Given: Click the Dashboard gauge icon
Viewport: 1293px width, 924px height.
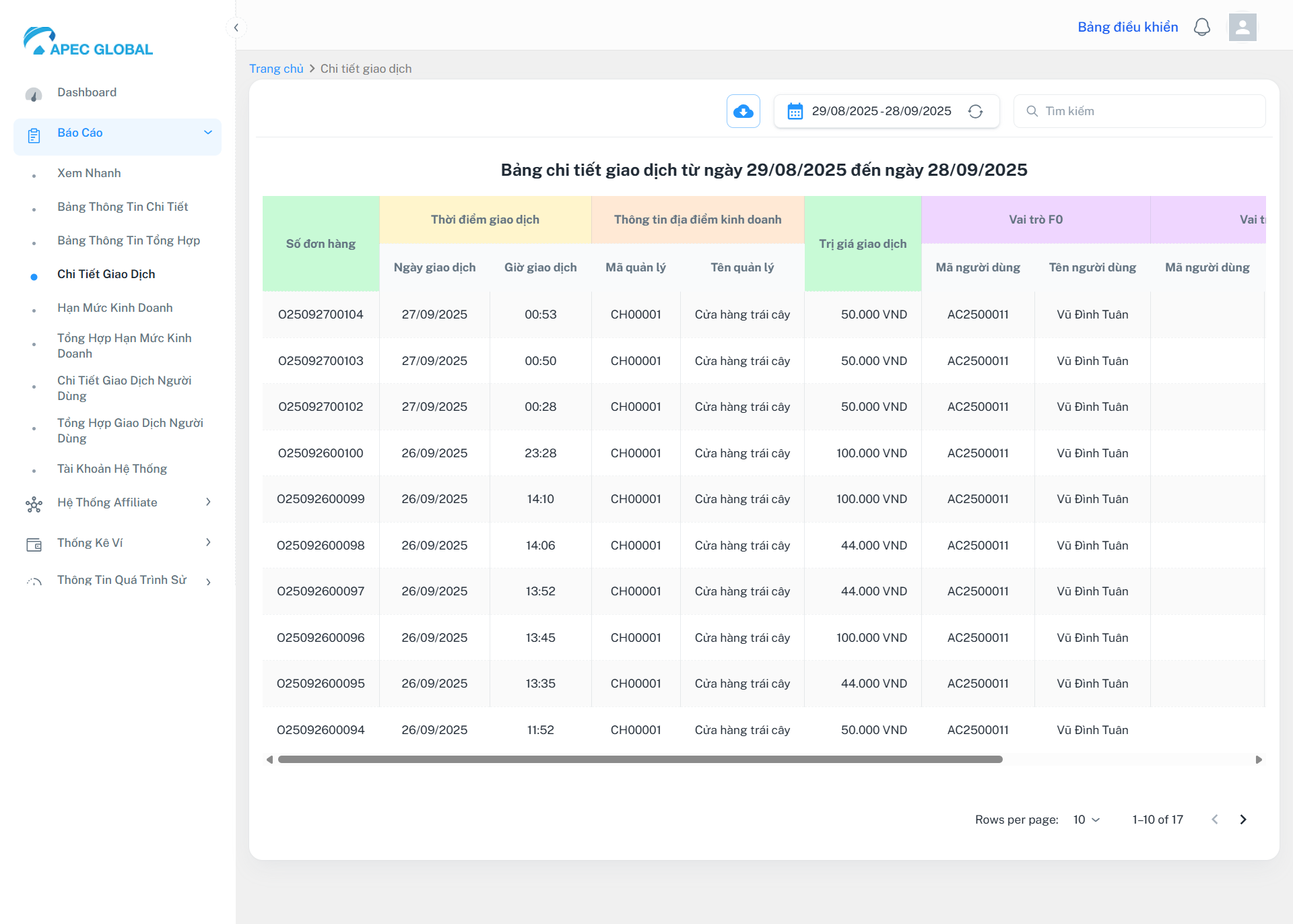Looking at the screenshot, I should (x=34, y=94).
